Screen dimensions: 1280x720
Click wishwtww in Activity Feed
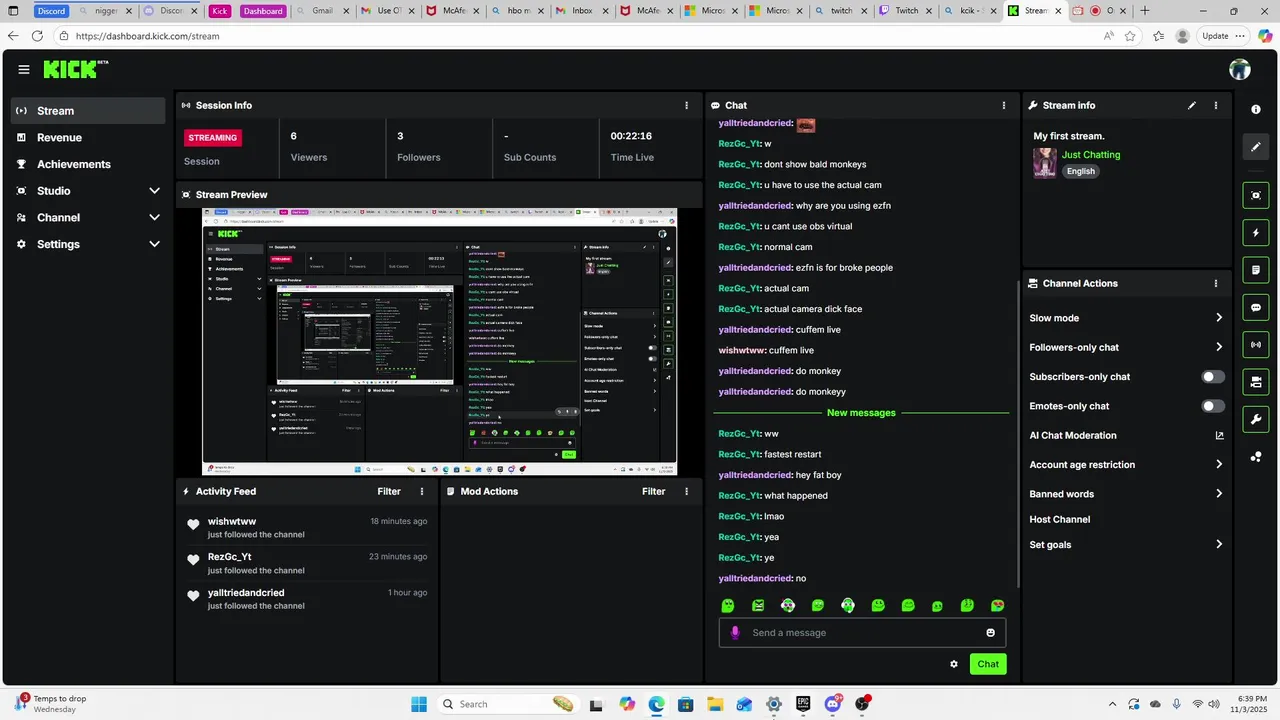[232, 521]
